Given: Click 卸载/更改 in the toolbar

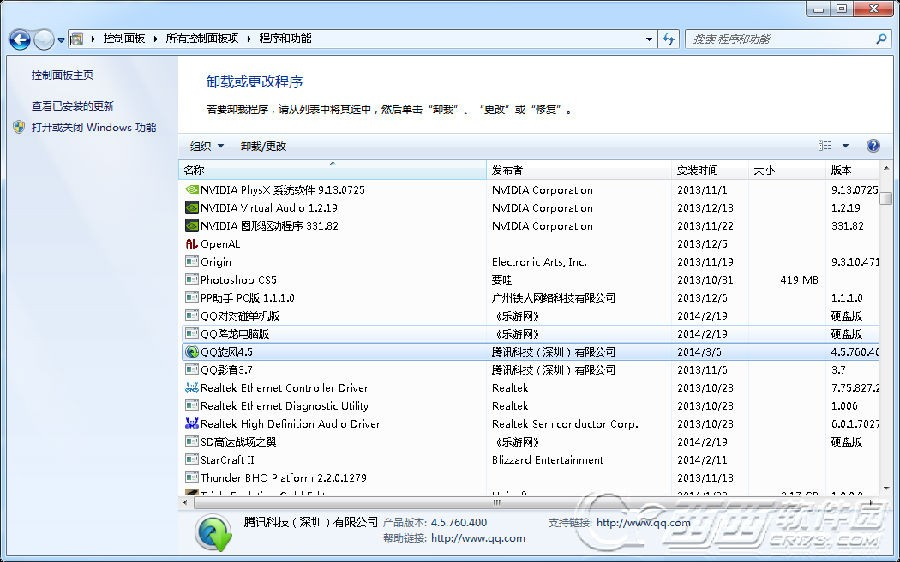Looking at the screenshot, I should (263, 146).
